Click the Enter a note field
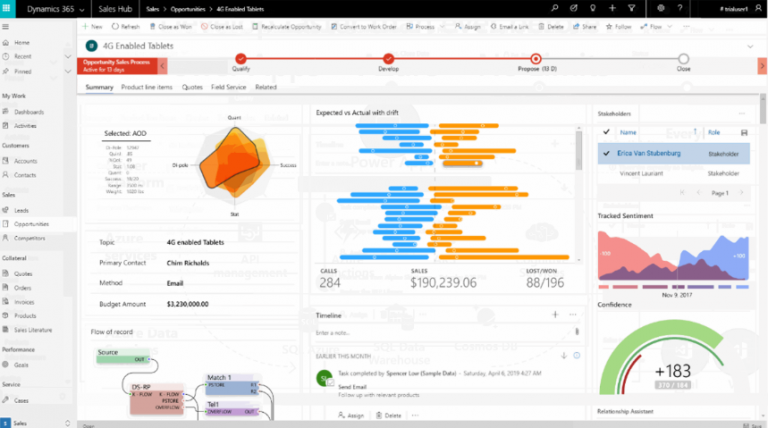This screenshot has width=768, height=428. pyautogui.click(x=440, y=331)
